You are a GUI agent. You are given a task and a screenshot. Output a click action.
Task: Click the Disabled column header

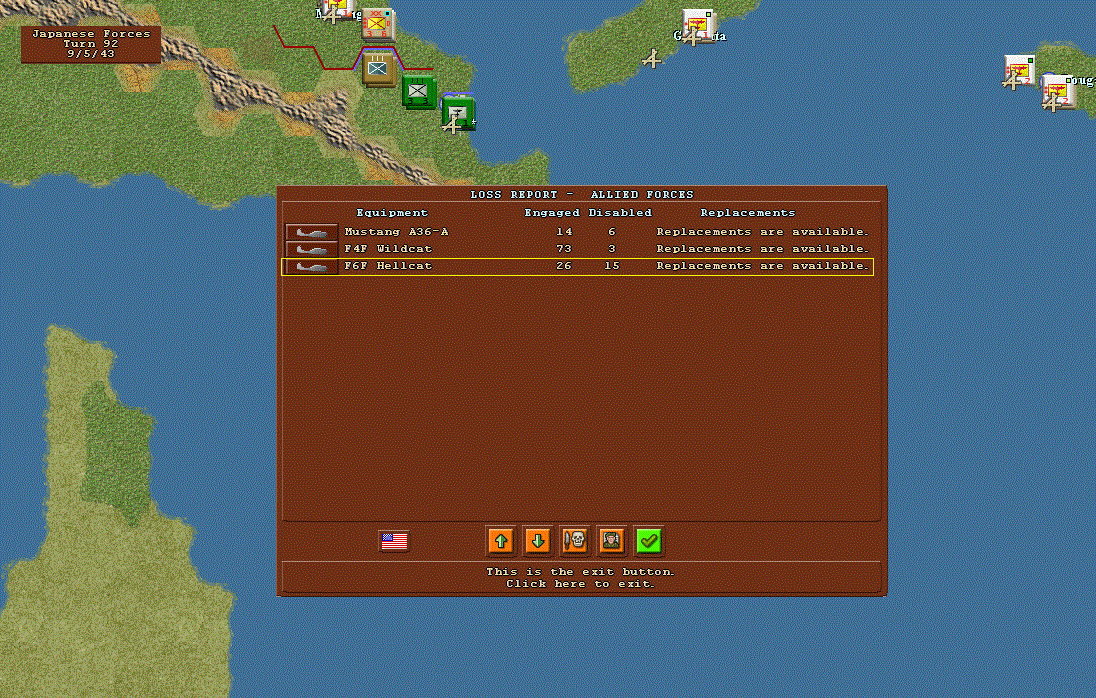(620, 213)
